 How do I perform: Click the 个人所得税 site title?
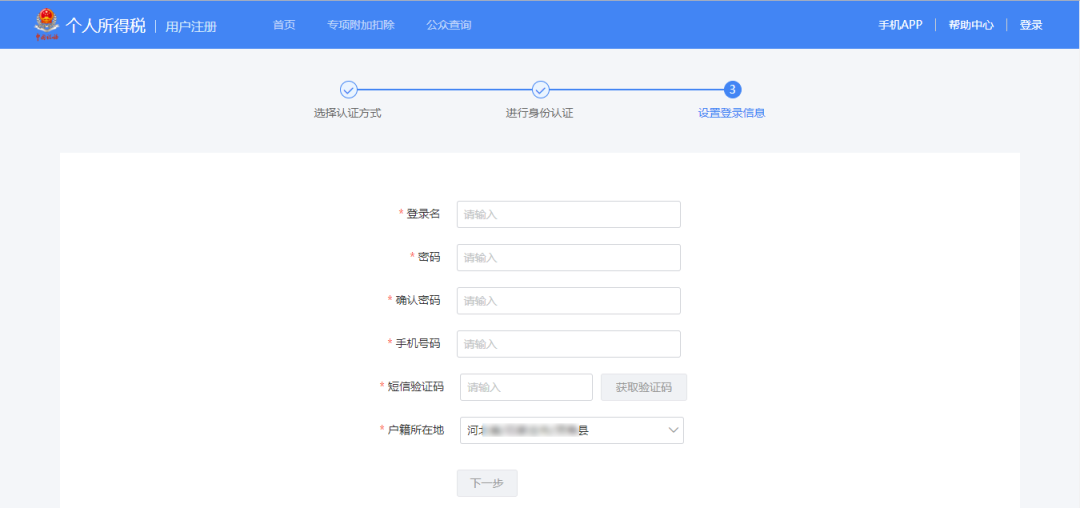[x=106, y=25]
